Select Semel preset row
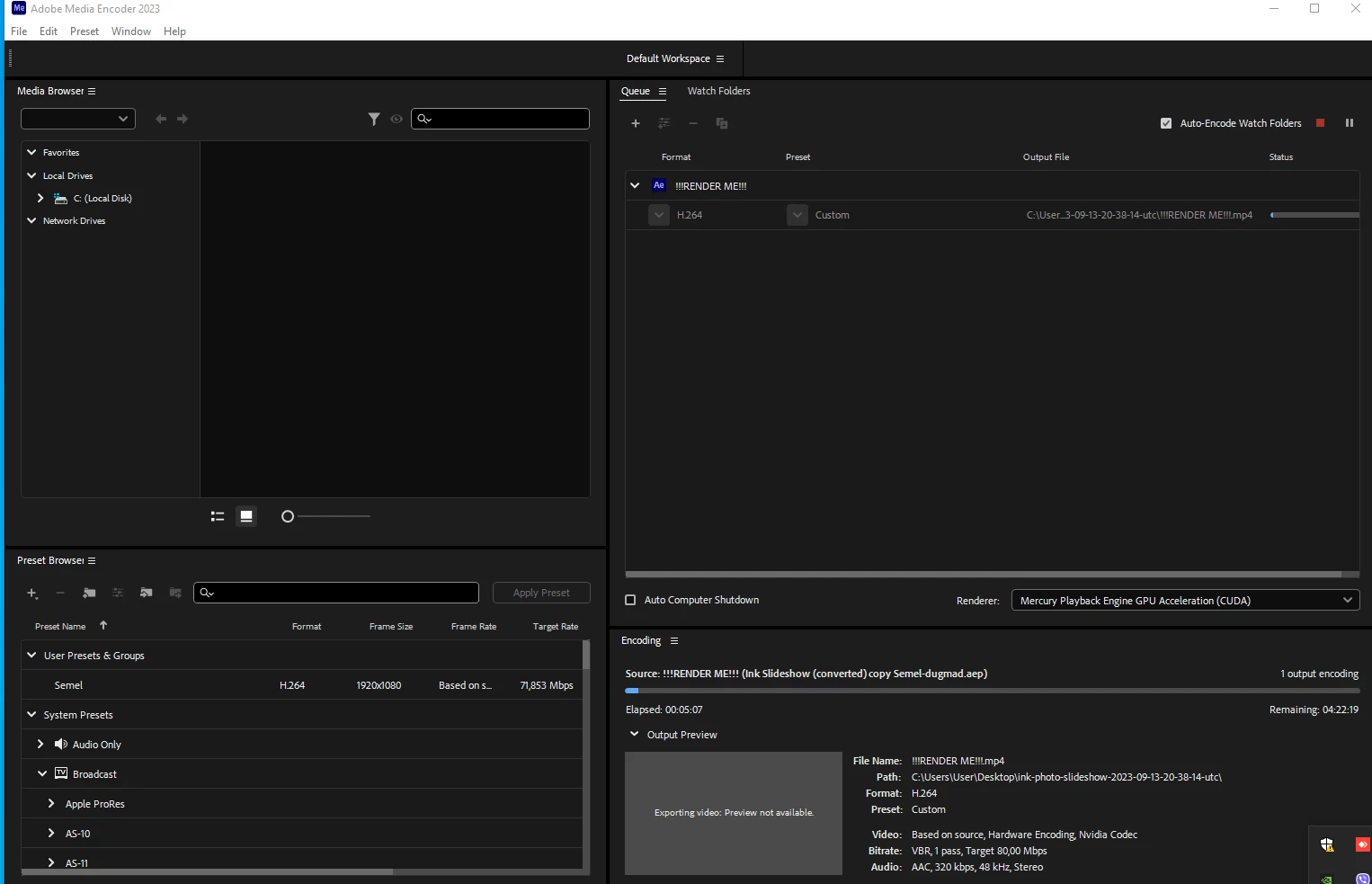The image size is (1372, 884). point(302,685)
